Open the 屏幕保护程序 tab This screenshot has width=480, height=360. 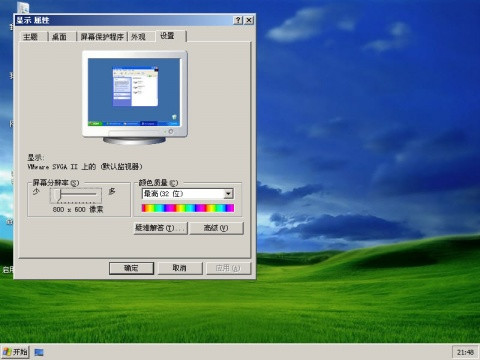pyautogui.click(x=102, y=37)
